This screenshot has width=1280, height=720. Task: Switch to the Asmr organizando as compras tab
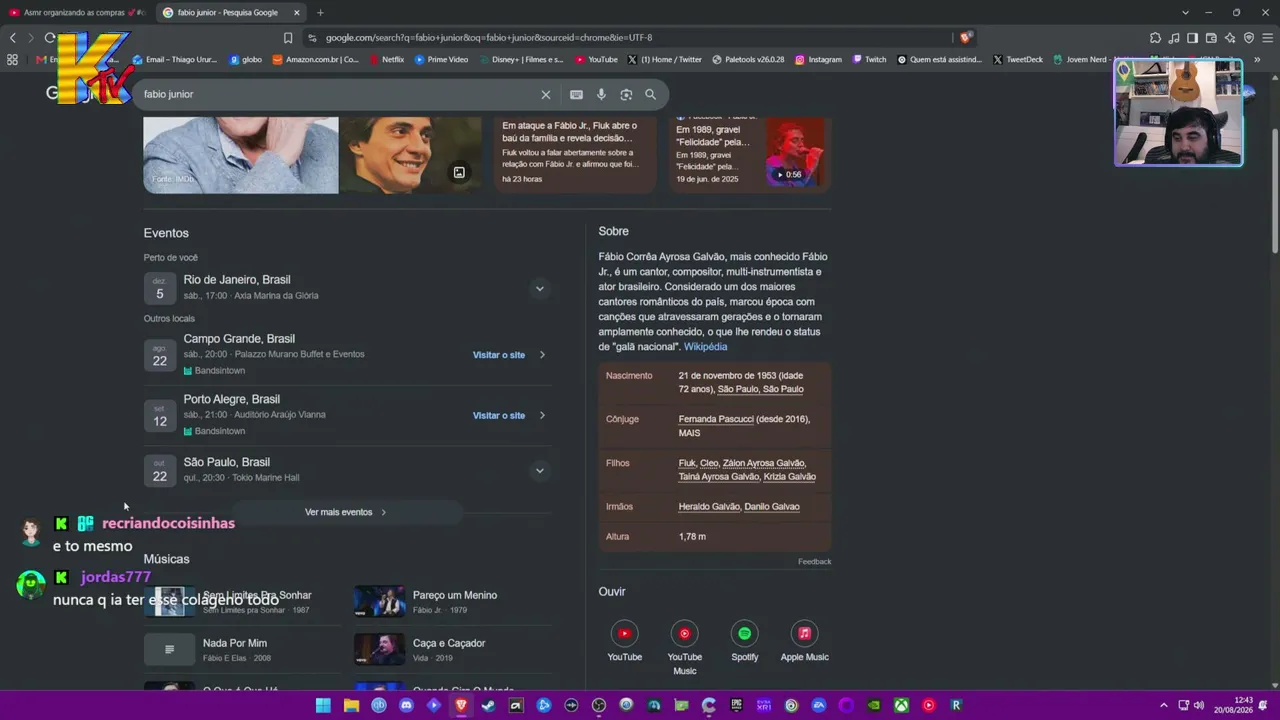point(77,13)
